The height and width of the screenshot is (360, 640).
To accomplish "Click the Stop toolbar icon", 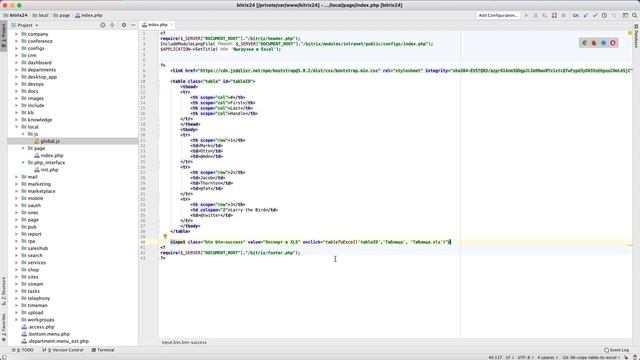I will tap(564, 15).
